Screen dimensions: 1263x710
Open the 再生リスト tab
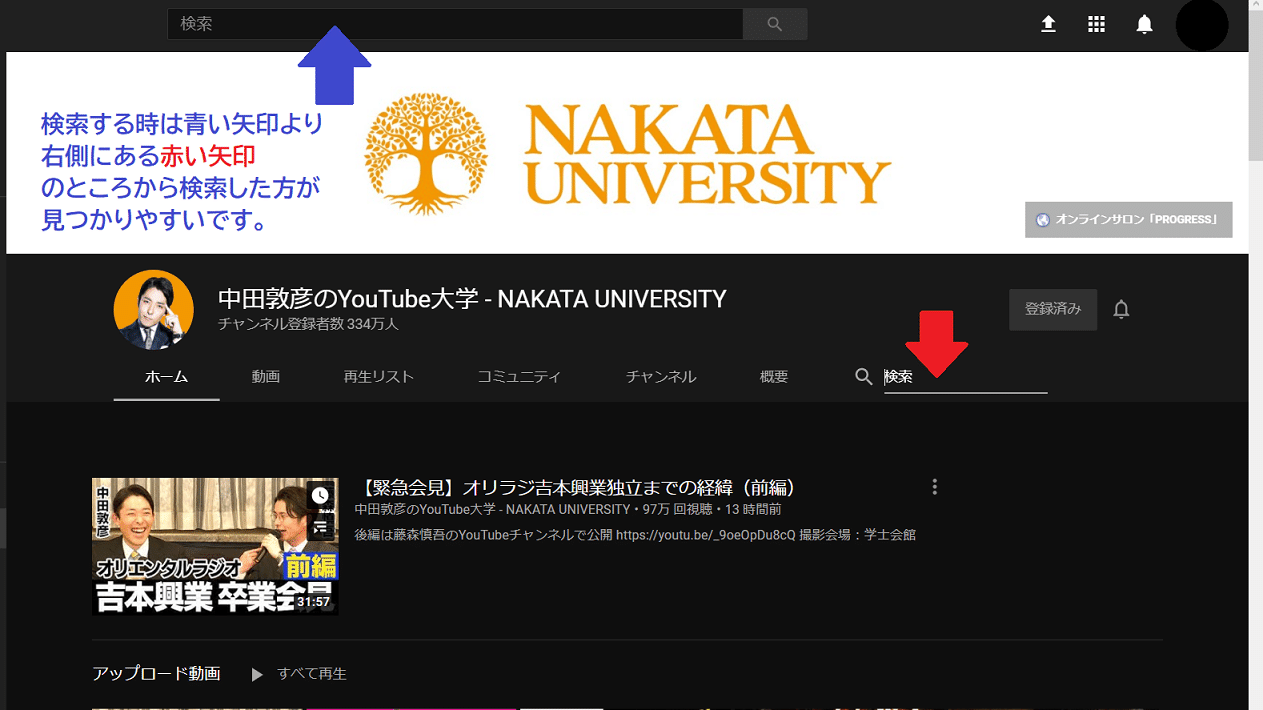point(378,377)
